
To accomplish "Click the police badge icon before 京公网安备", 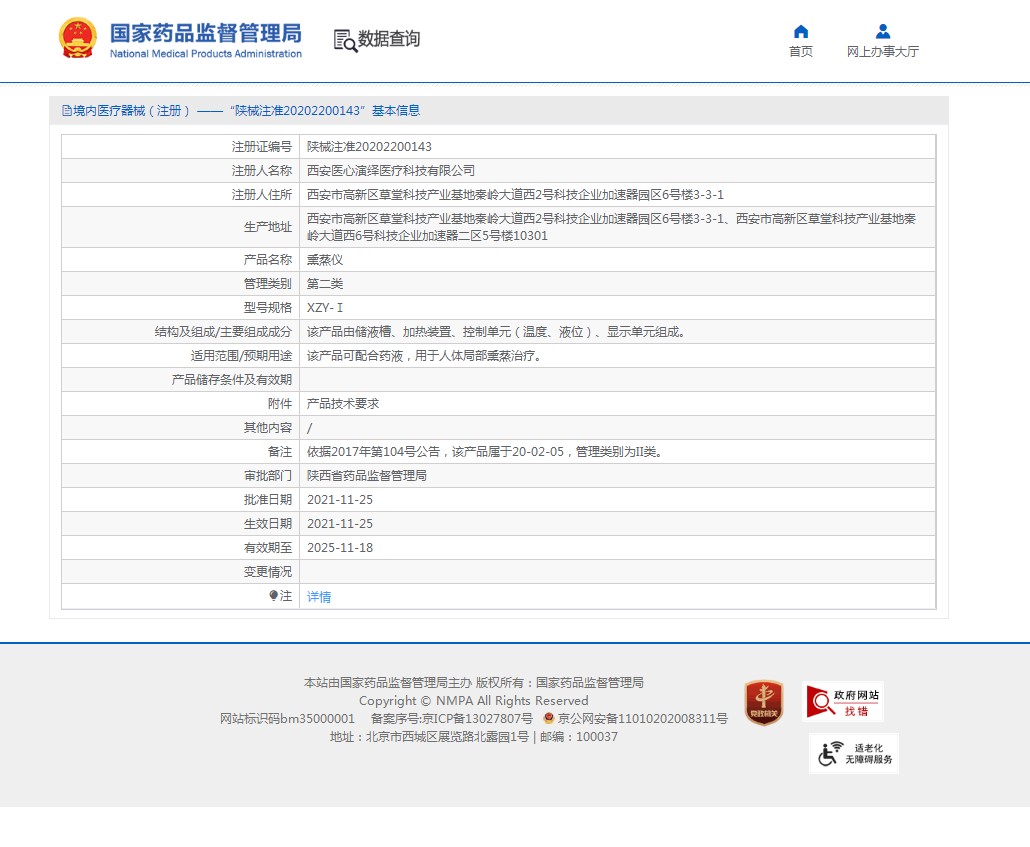I will [549, 718].
